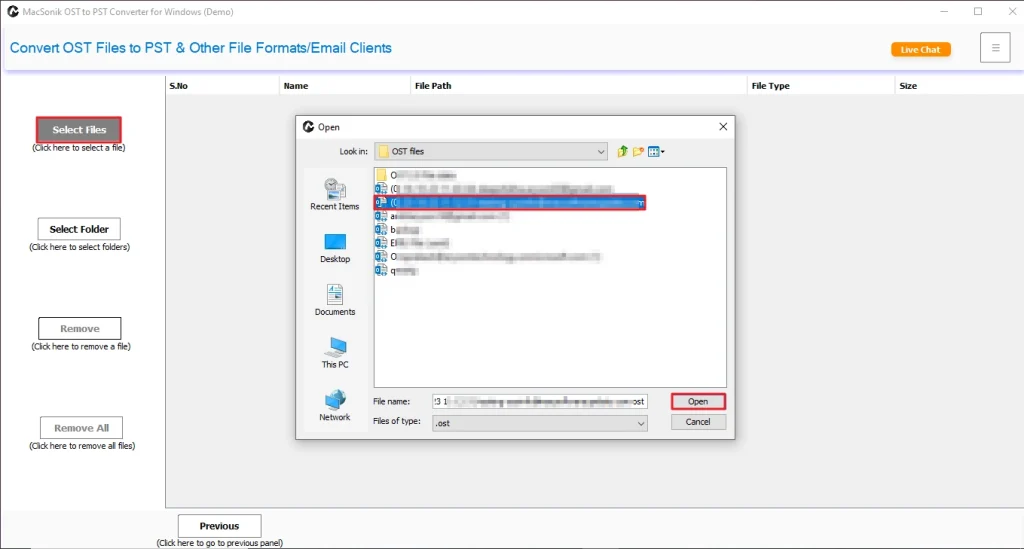
Task: Select This PC location icon
Action: [x=334, y=352]
